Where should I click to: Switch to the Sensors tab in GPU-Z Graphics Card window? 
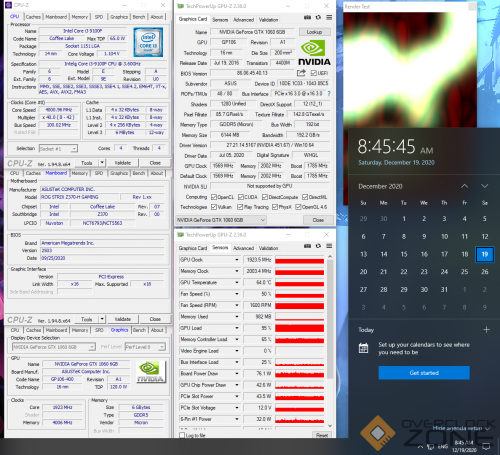(x=220, y=20)
